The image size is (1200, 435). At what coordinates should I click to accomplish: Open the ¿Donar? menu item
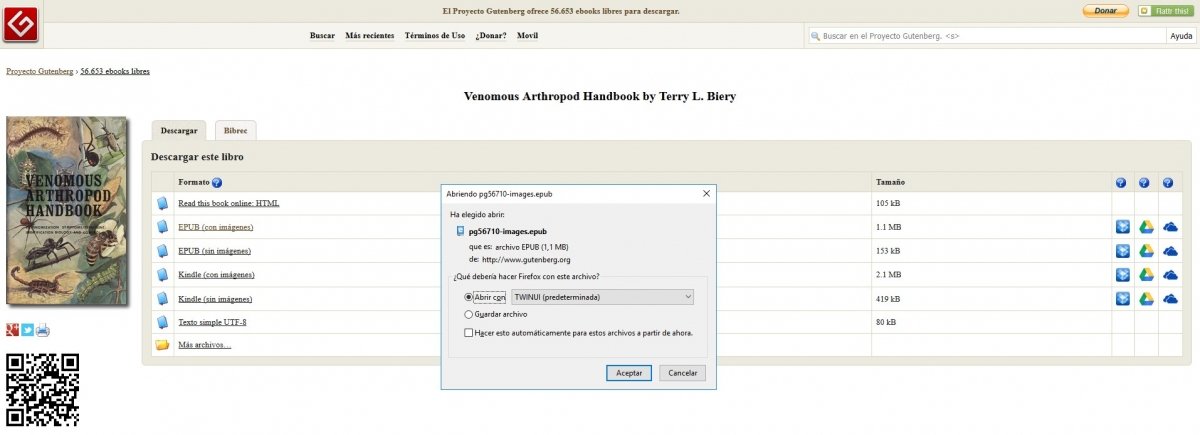[491, 36]
